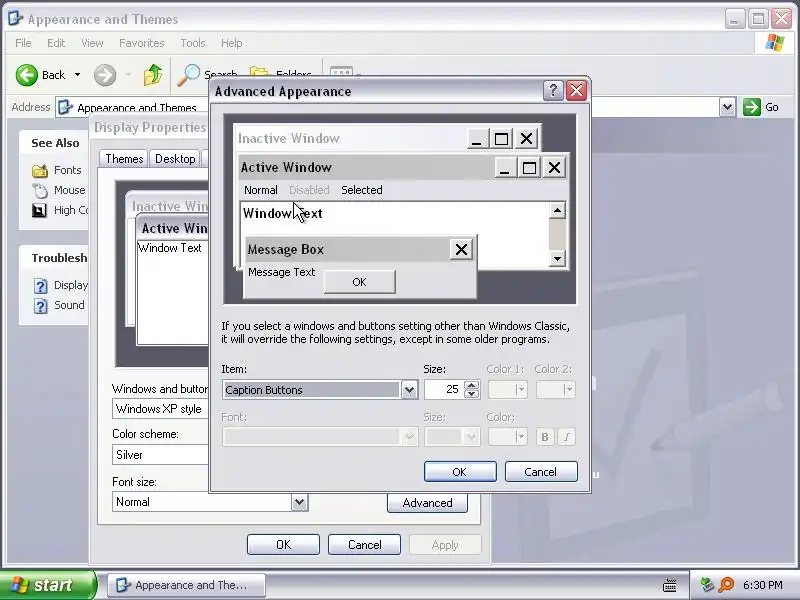Click the Start button
Image resolution: width=800 pixels, height=600 pixels.
coord(47,585)
